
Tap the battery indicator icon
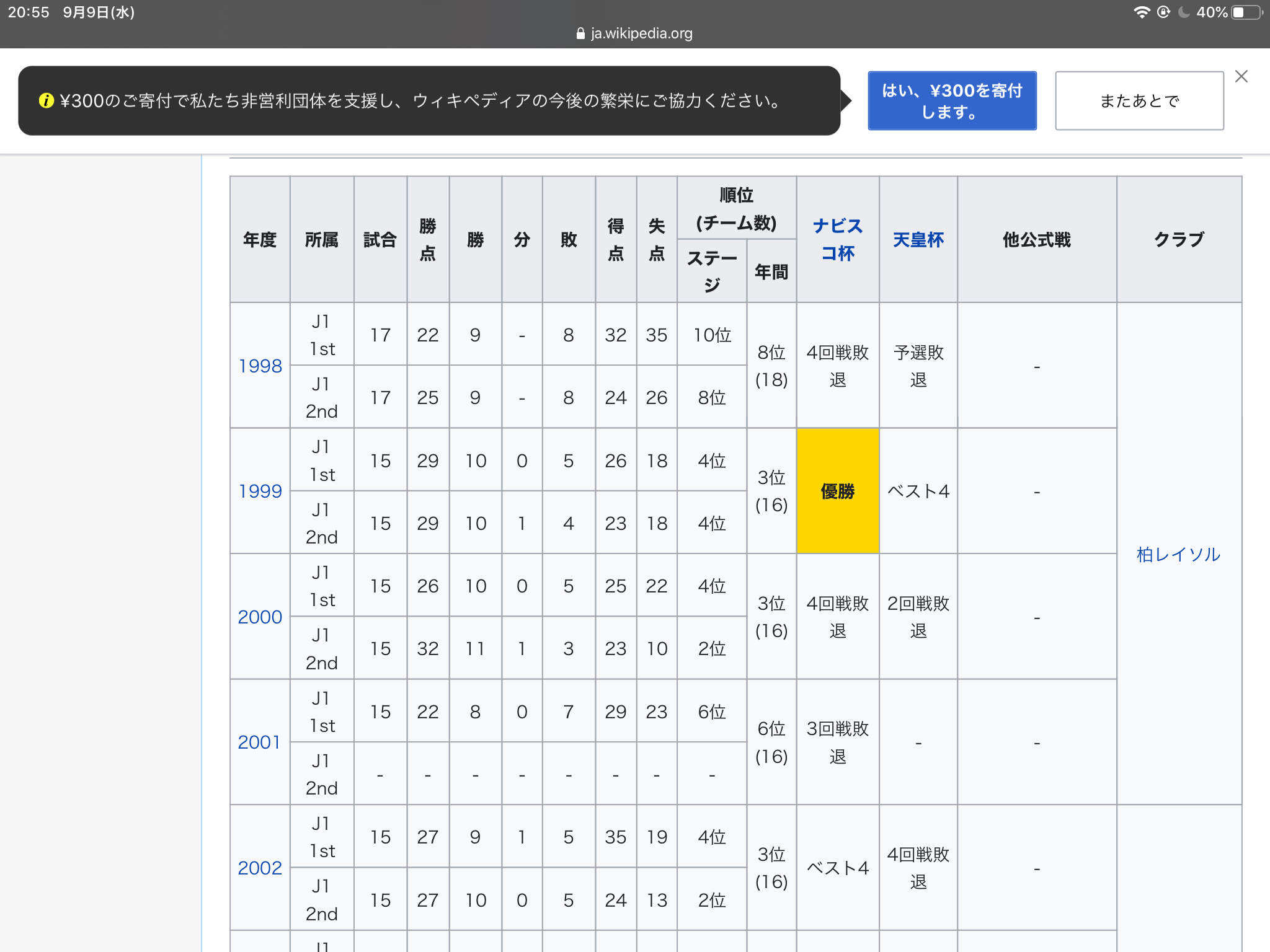pos(1247,12)
